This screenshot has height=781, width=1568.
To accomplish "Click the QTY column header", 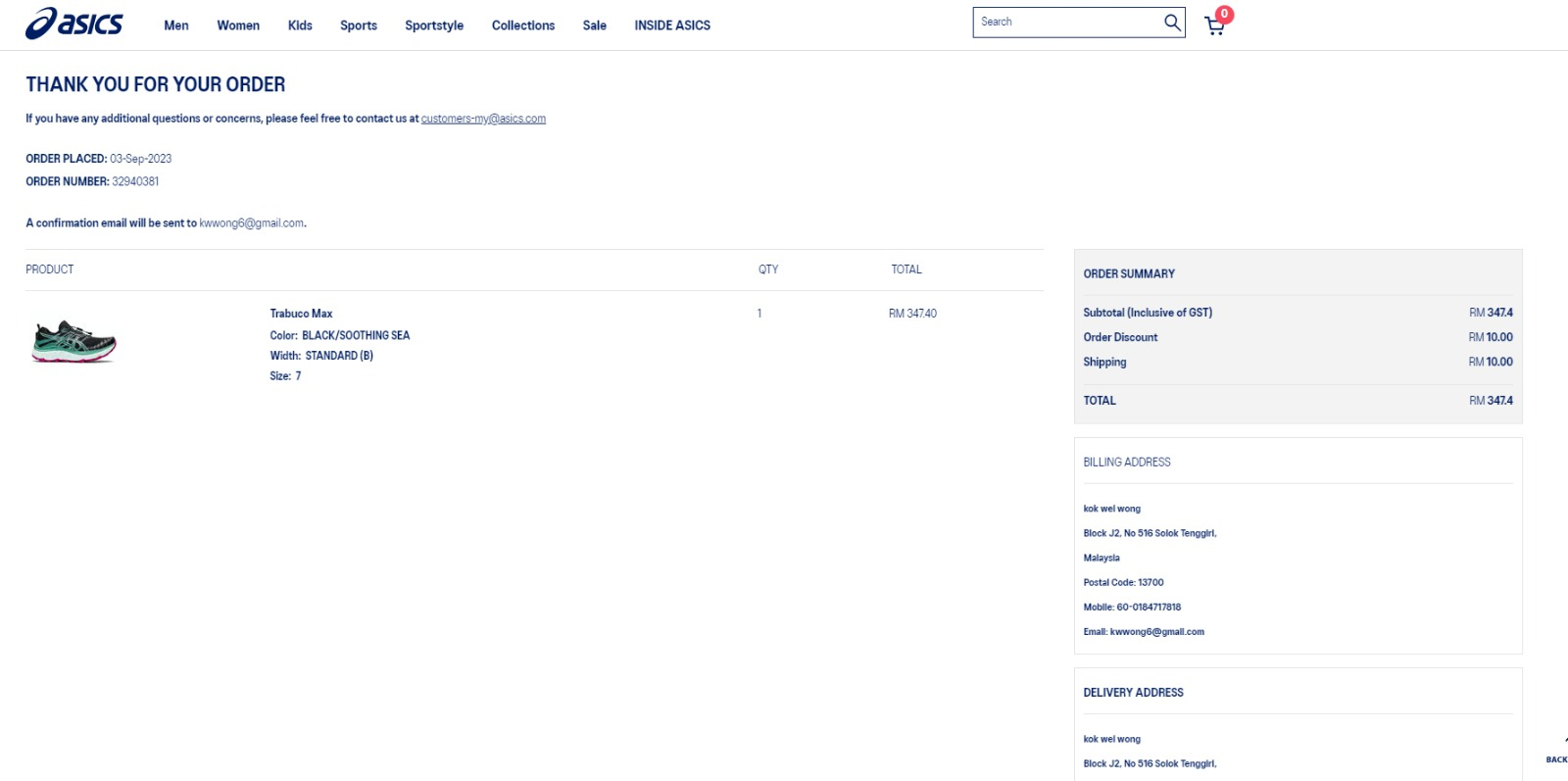I will click(x=768, y=269).
